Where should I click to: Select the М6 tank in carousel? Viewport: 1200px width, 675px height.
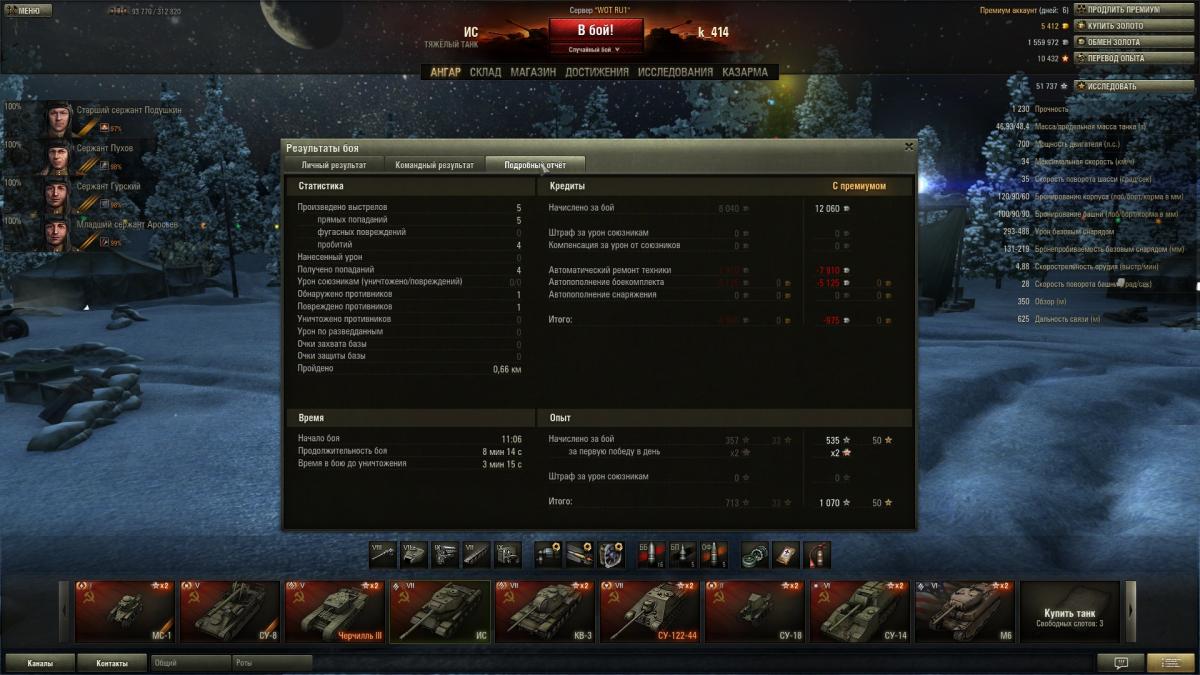point(964,612)
